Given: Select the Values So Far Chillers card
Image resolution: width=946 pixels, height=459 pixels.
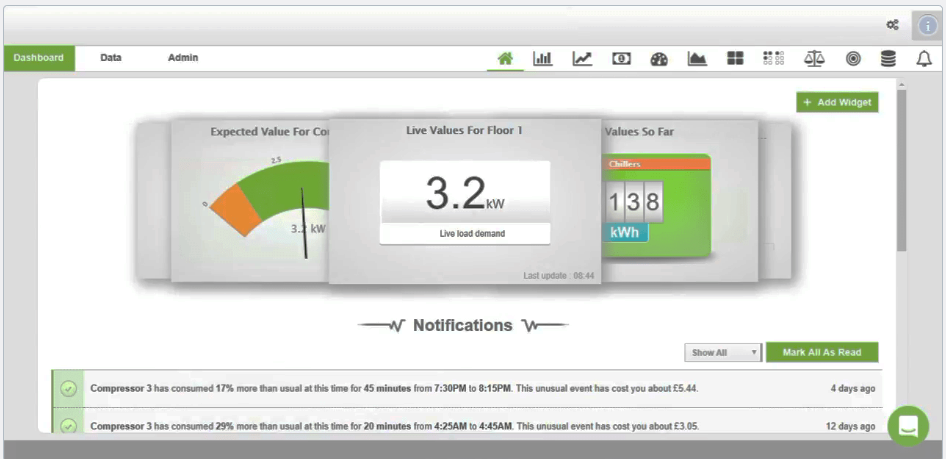Looking at the screenshot, I should (x=679, y=201).
